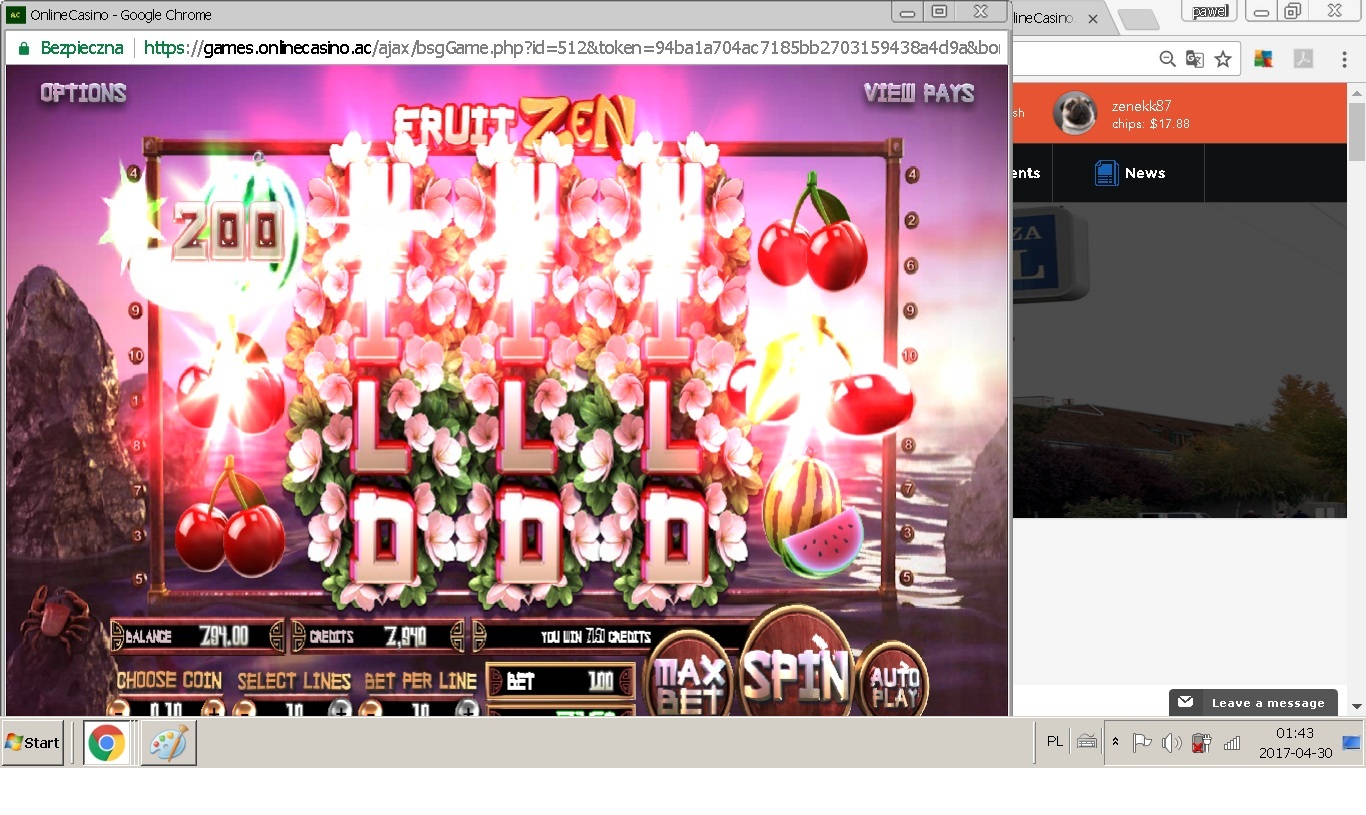The height and width of the screenshot is (815, 1366).
Task: Open a new tab in background Chrome
Action: [x=1137, y=19]
